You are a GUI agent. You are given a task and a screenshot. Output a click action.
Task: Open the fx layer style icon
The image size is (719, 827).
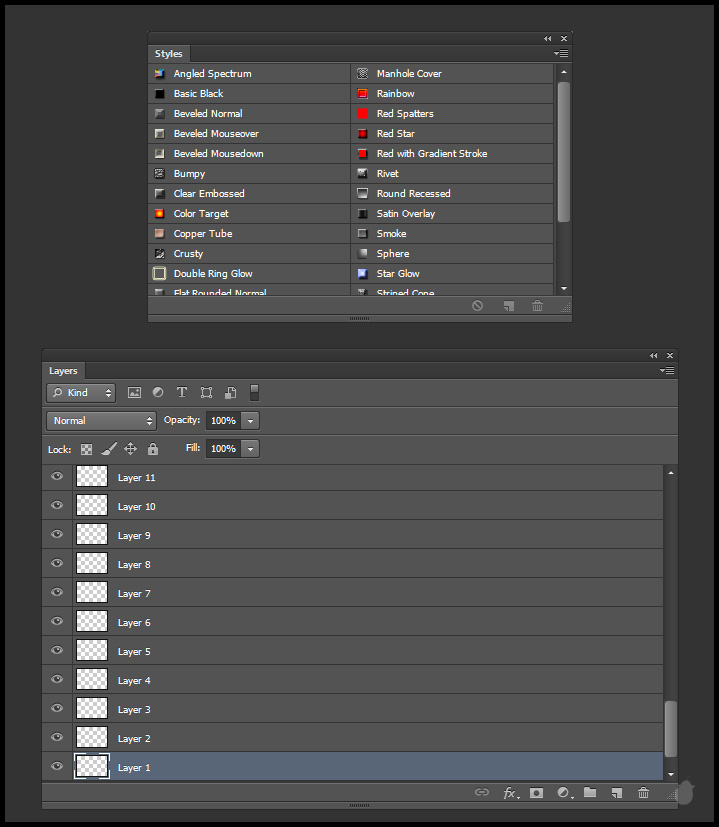pos(510,793)
